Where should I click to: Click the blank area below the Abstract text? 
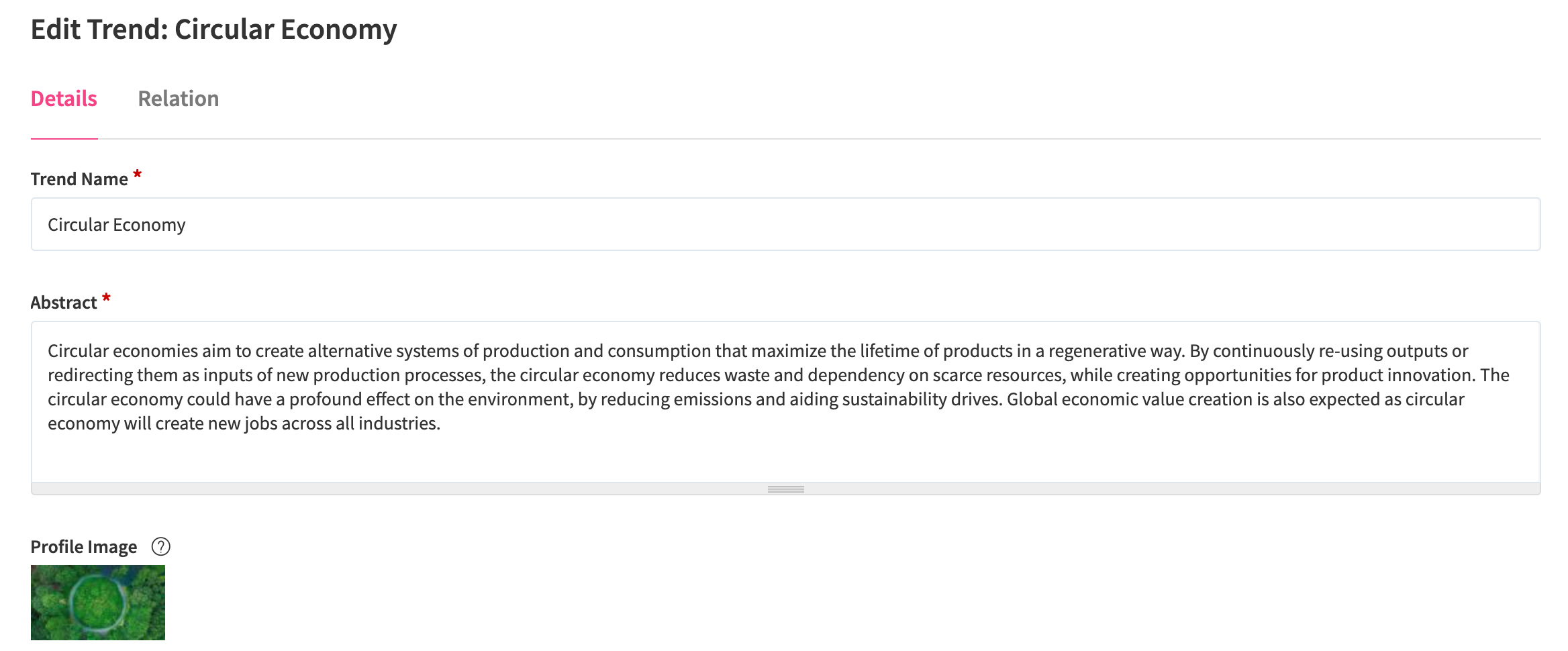click(785, 458)
